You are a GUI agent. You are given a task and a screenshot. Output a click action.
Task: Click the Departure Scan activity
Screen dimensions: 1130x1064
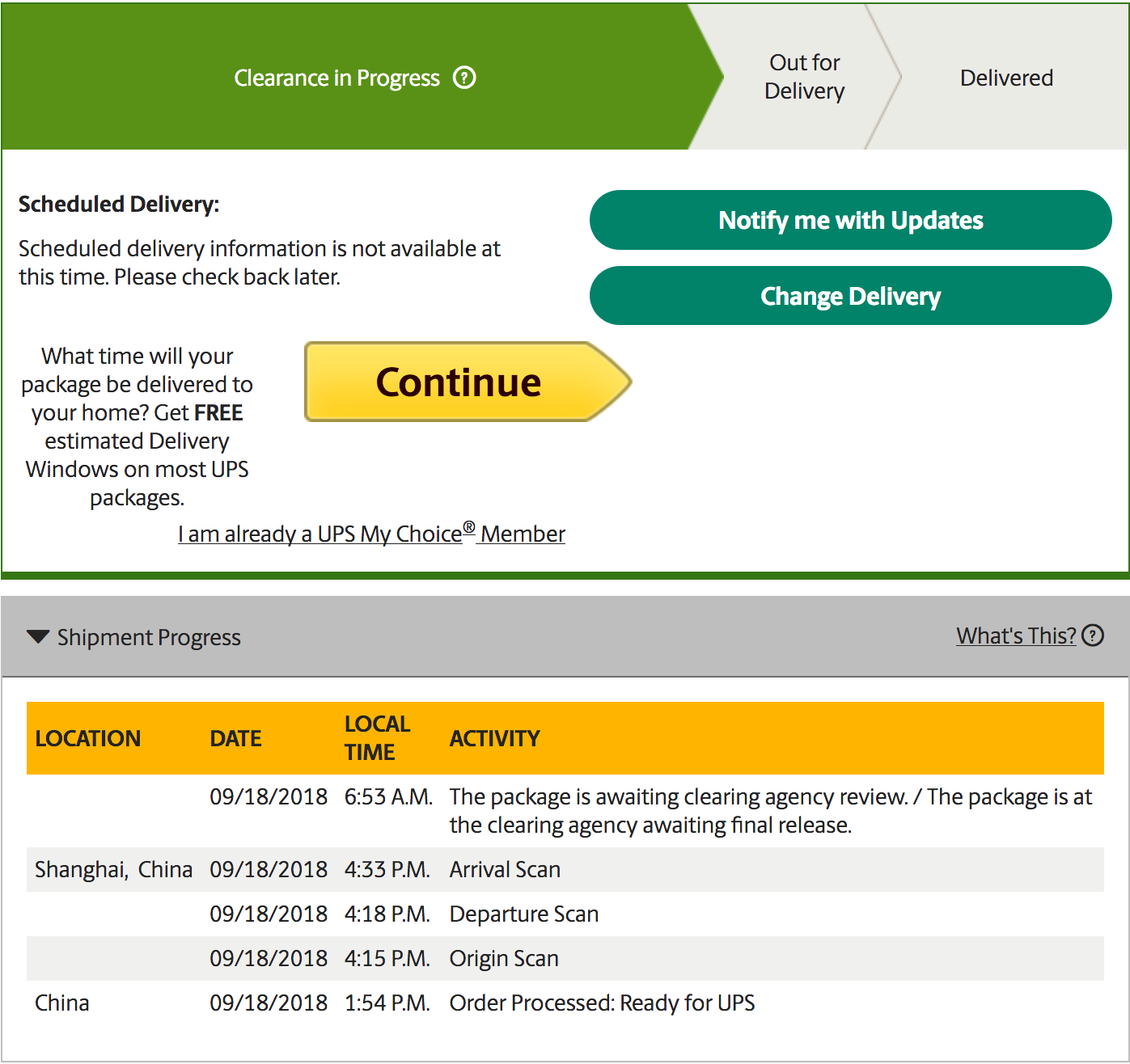click(x=524, y=914)
